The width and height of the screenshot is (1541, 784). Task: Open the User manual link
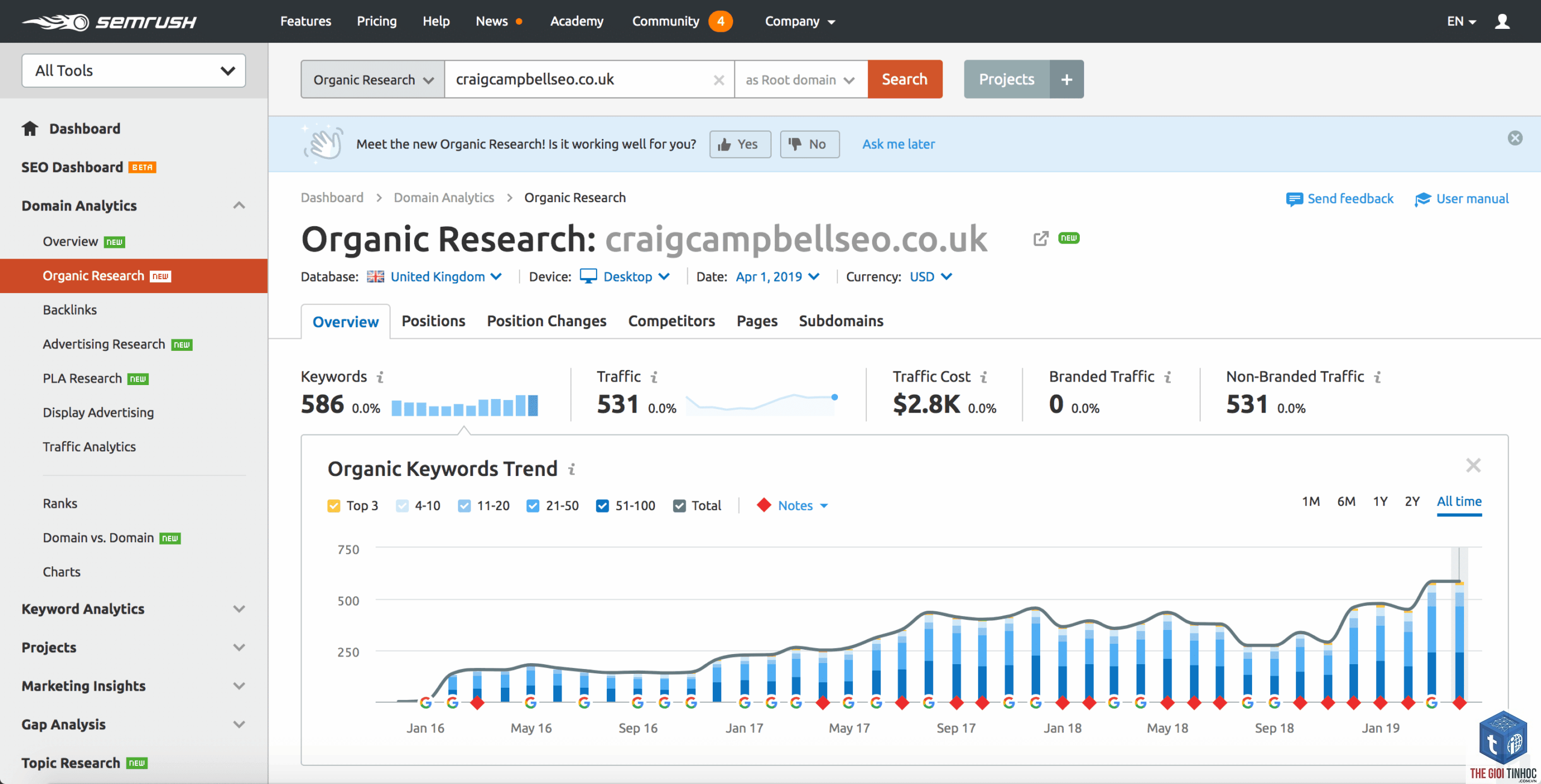pos(1462,199)
